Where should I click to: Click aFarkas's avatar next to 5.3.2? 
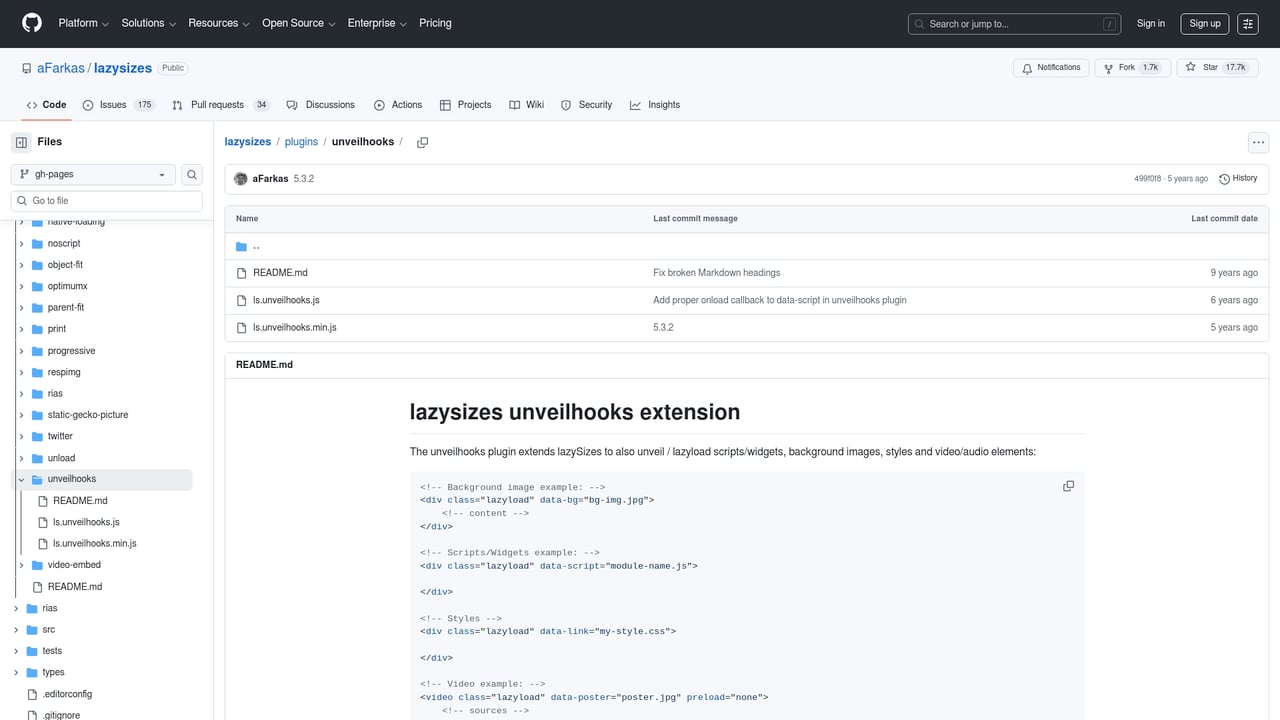tap(240, 178)
